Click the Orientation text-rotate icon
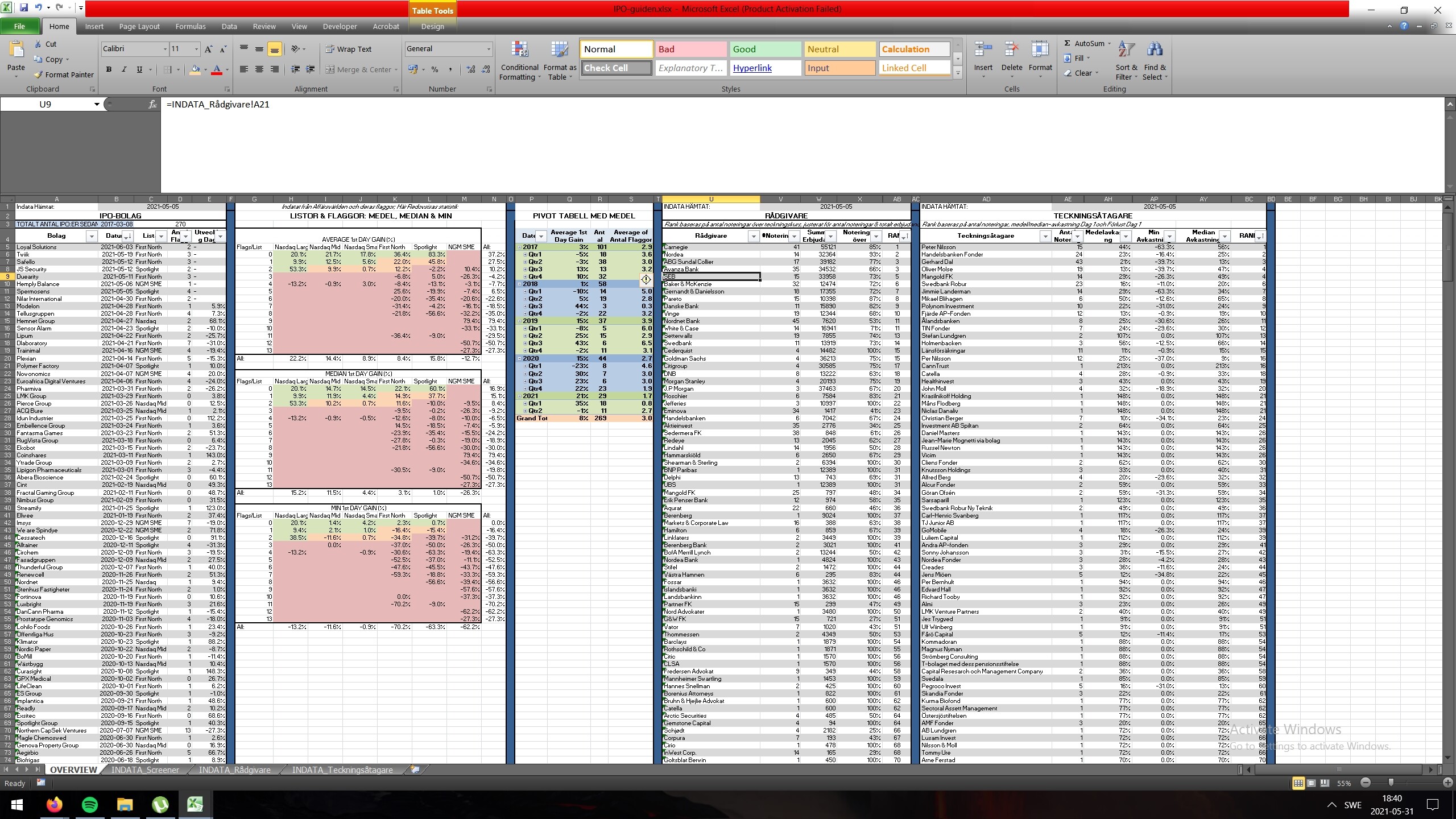 tap(295, 49)
